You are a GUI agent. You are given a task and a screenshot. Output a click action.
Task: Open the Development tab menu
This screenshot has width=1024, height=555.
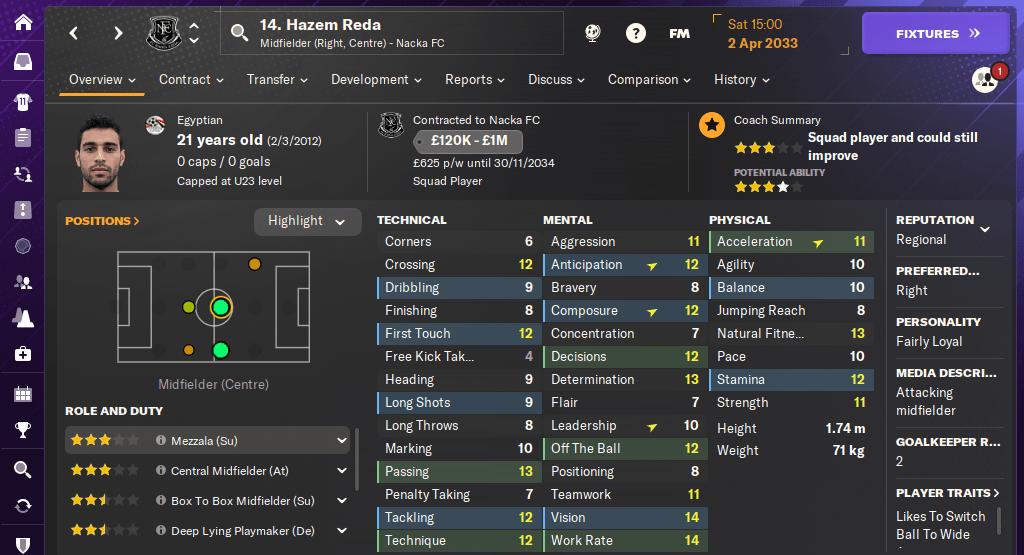(x=376, y=80)
